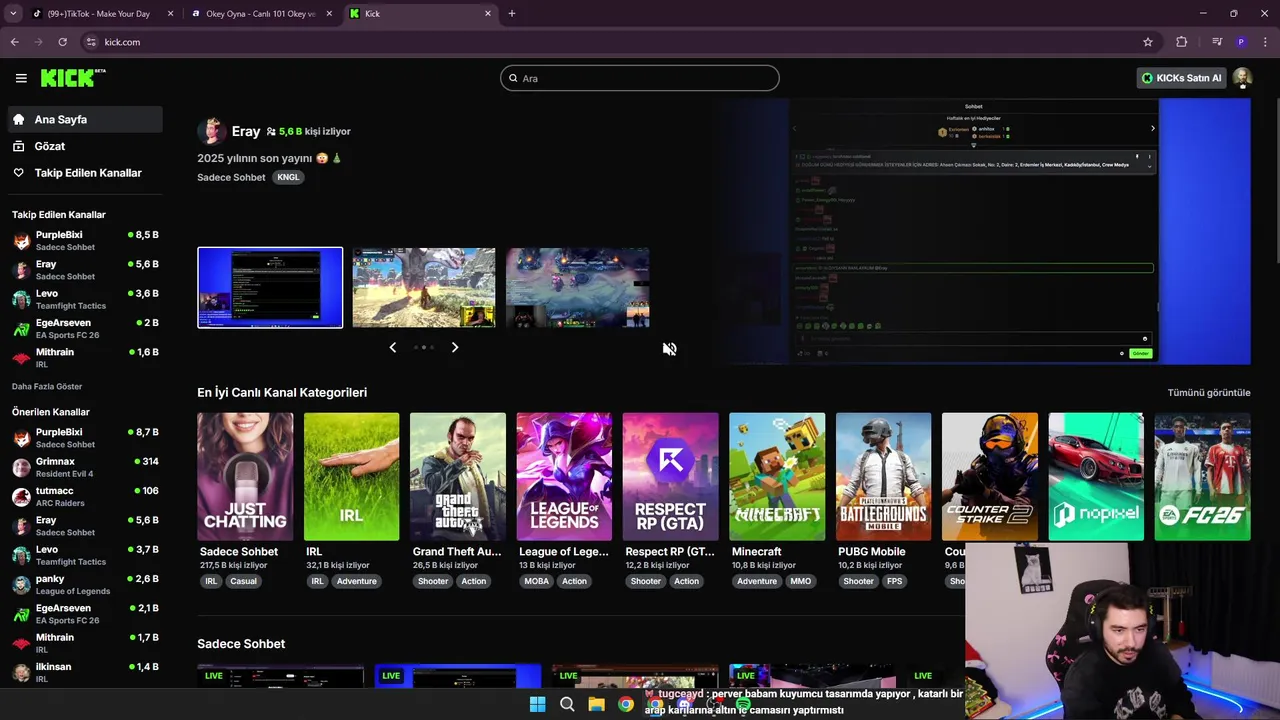Reload the page in Chrome
The width and height of the screenshot is (1280, 720).
[62, 42]
